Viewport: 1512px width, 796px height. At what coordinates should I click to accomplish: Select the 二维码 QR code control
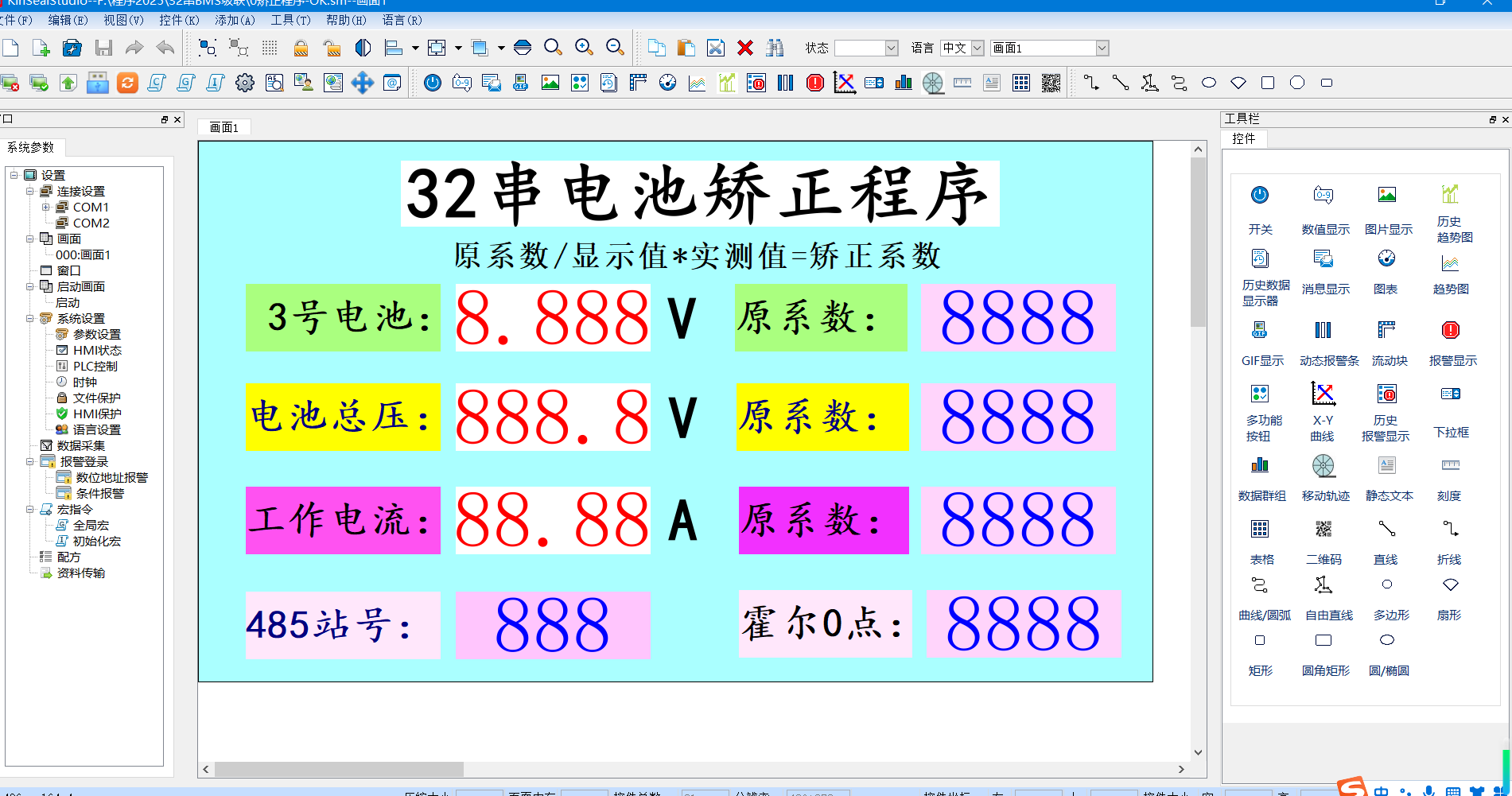(x=1324, y=528)
